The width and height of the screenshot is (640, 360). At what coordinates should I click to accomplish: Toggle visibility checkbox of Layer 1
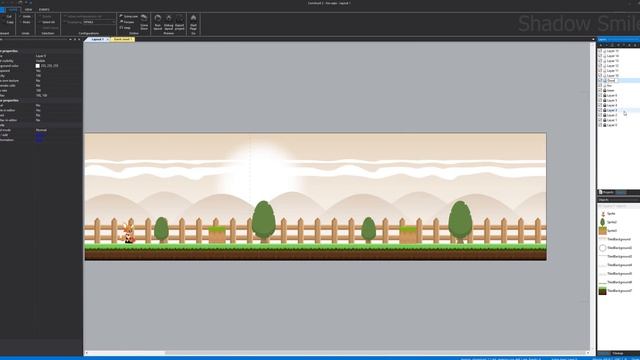(x=600, y=120)
